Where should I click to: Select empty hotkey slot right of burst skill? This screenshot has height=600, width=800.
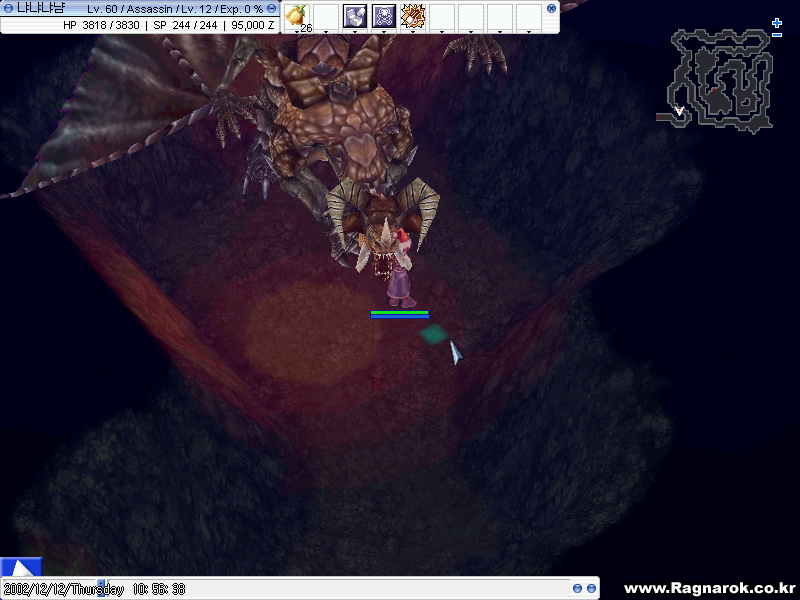click(x=442, y=16)
